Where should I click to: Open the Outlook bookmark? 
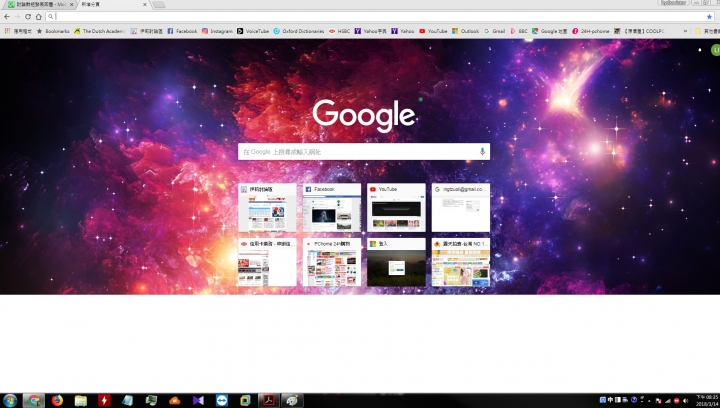465,31
